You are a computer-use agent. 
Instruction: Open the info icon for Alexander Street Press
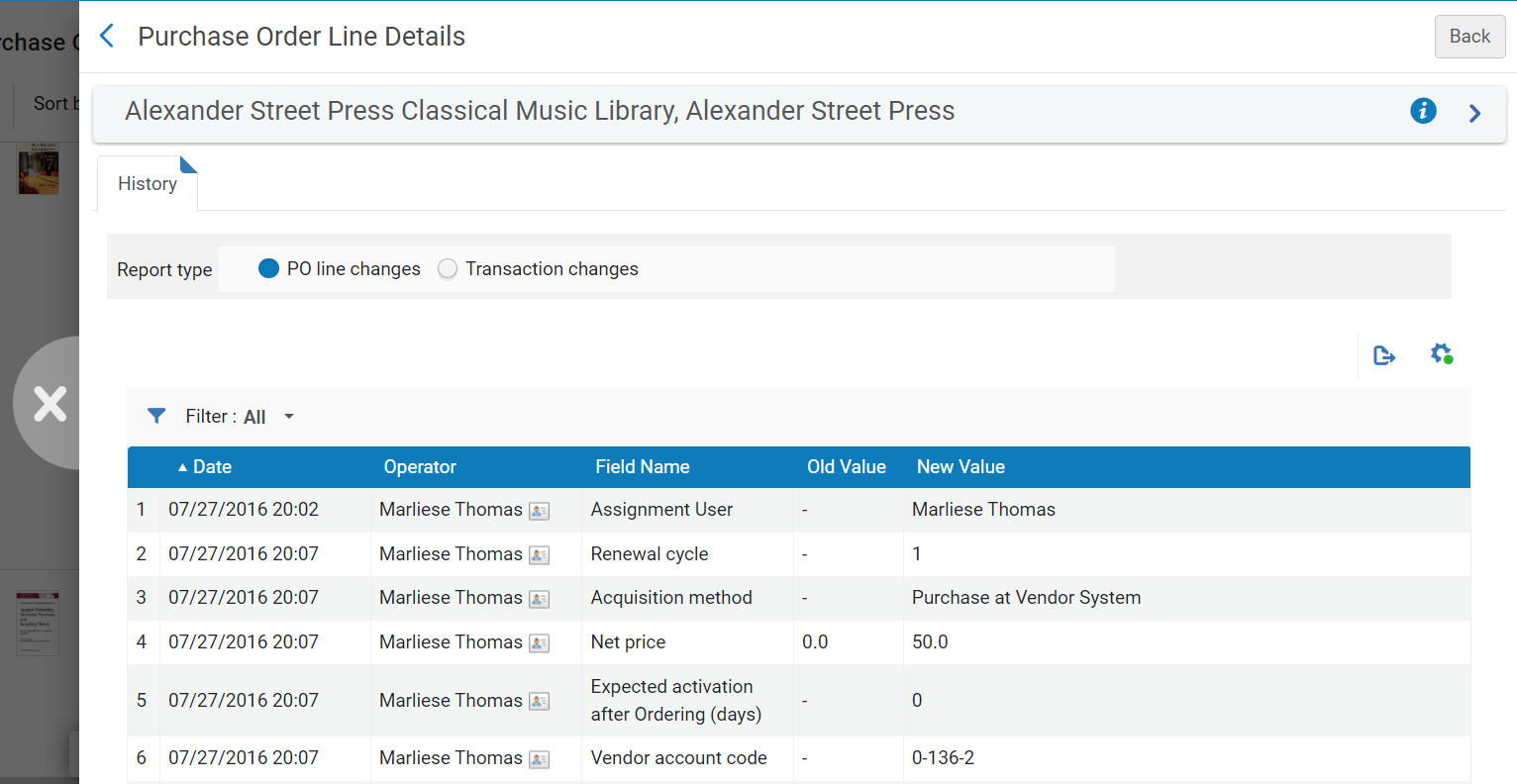1423,111
